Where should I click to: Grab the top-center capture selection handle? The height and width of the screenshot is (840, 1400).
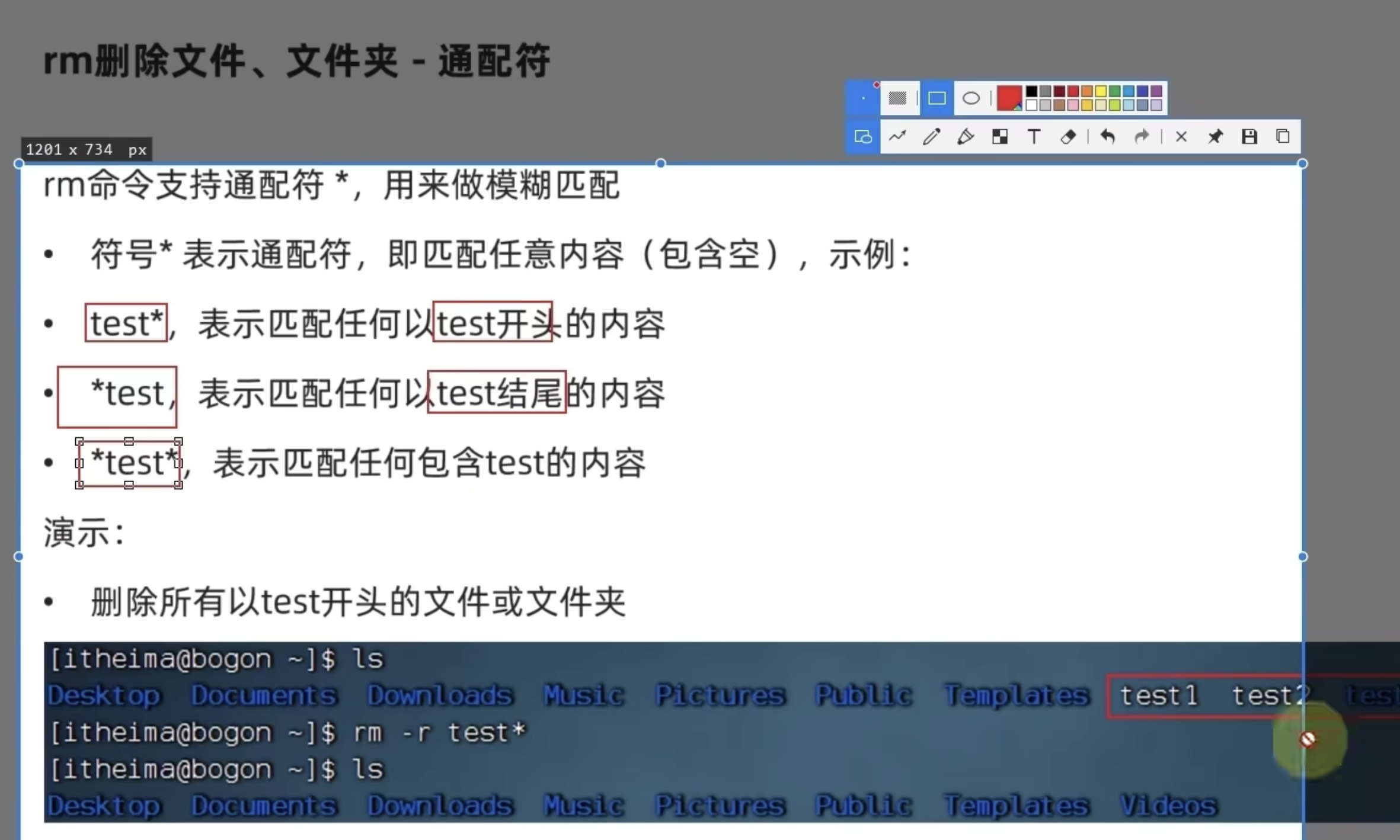pyautogui.click(x=661, y=163)
